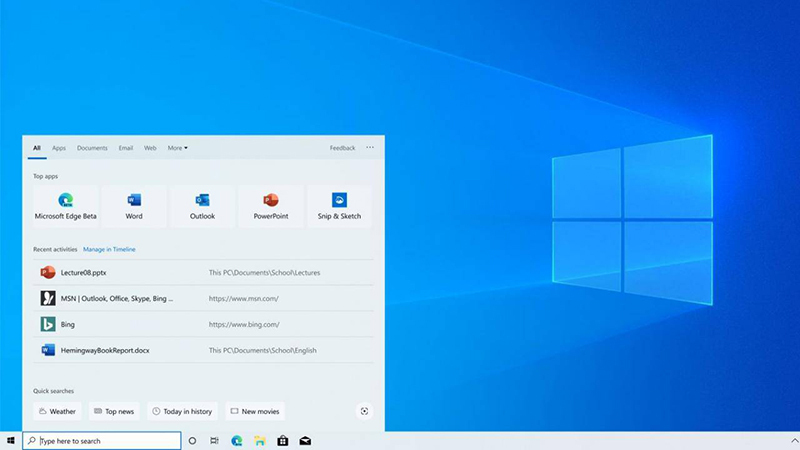
Task: Open Mail app from the taskbar
Action: point(305,441)
